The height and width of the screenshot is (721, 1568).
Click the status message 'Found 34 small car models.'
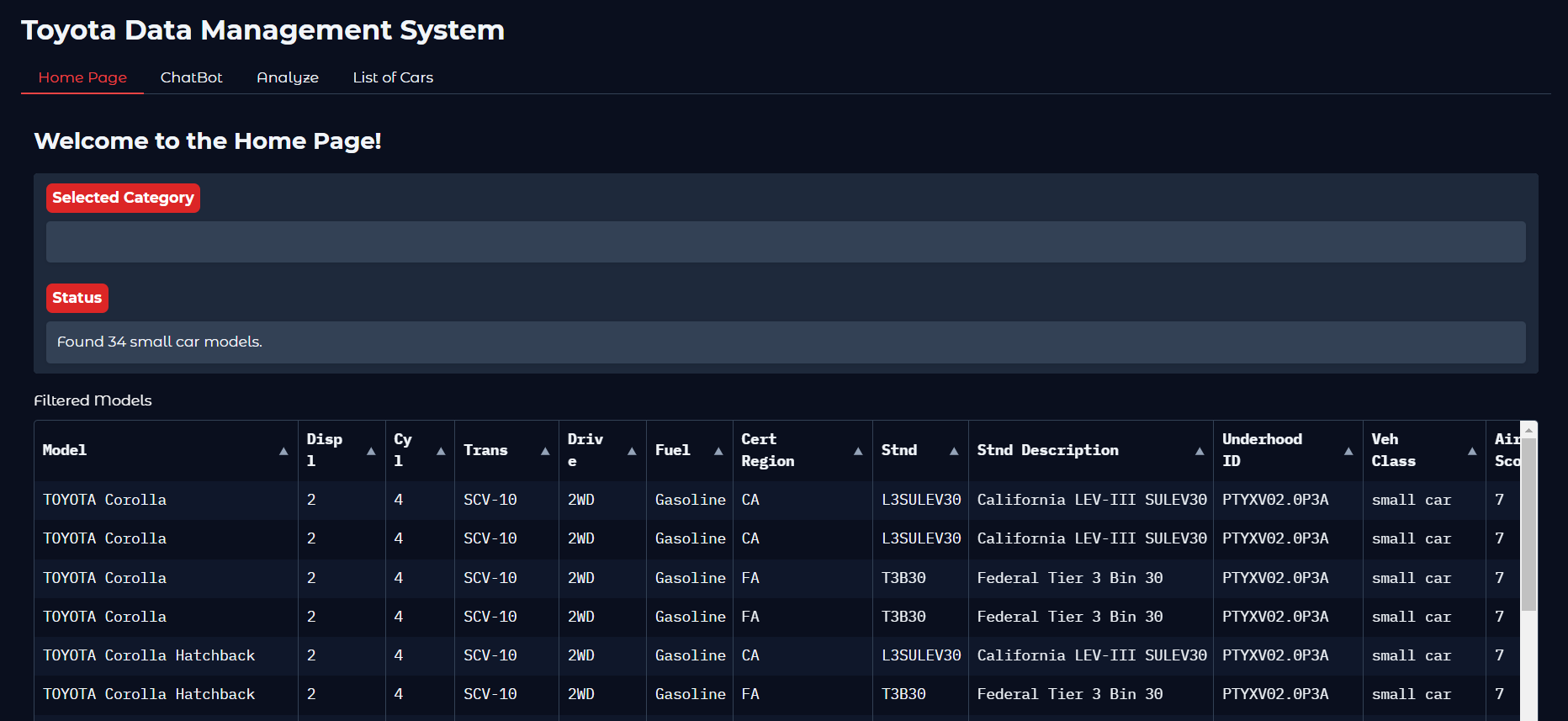[x=160, y=342]
